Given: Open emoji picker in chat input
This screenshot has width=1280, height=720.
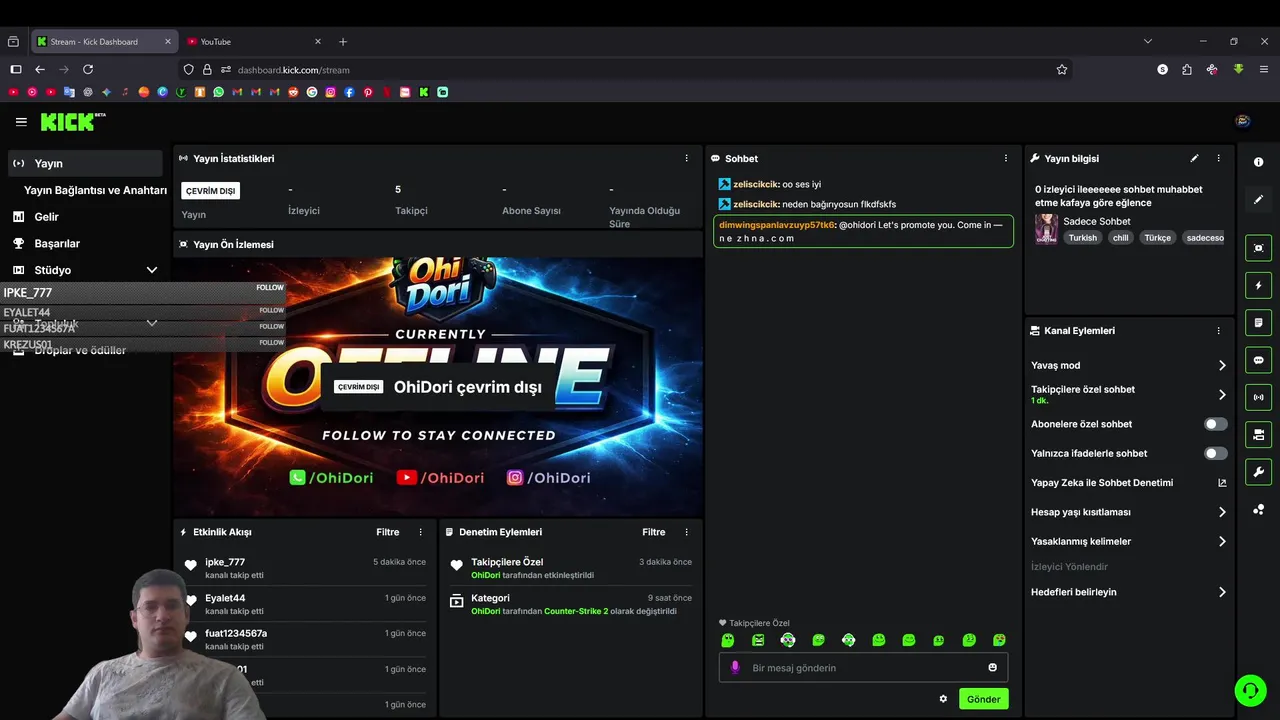Looking at the screenshot, I should click(x=993, y=667).
